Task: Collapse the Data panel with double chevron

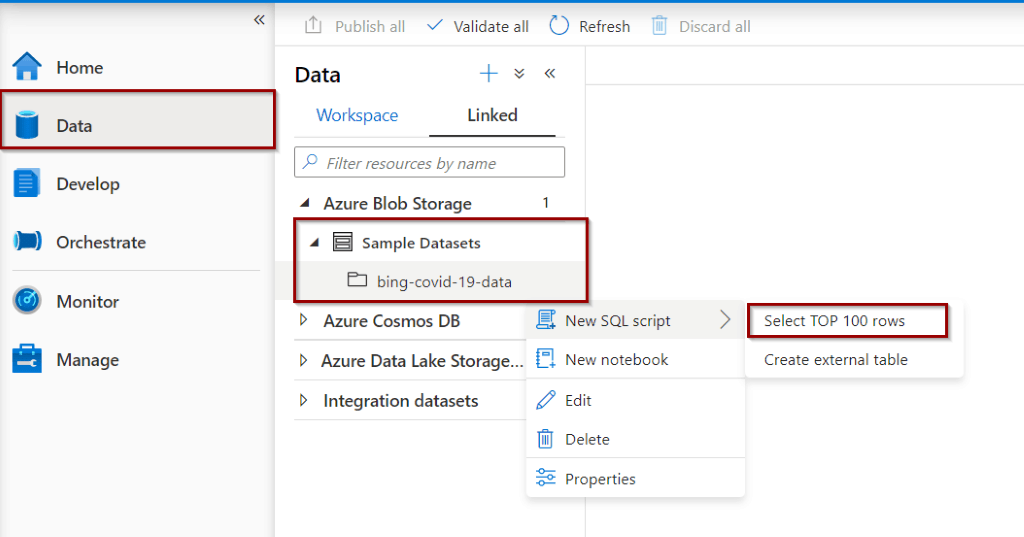Action: tap(550, 73)
